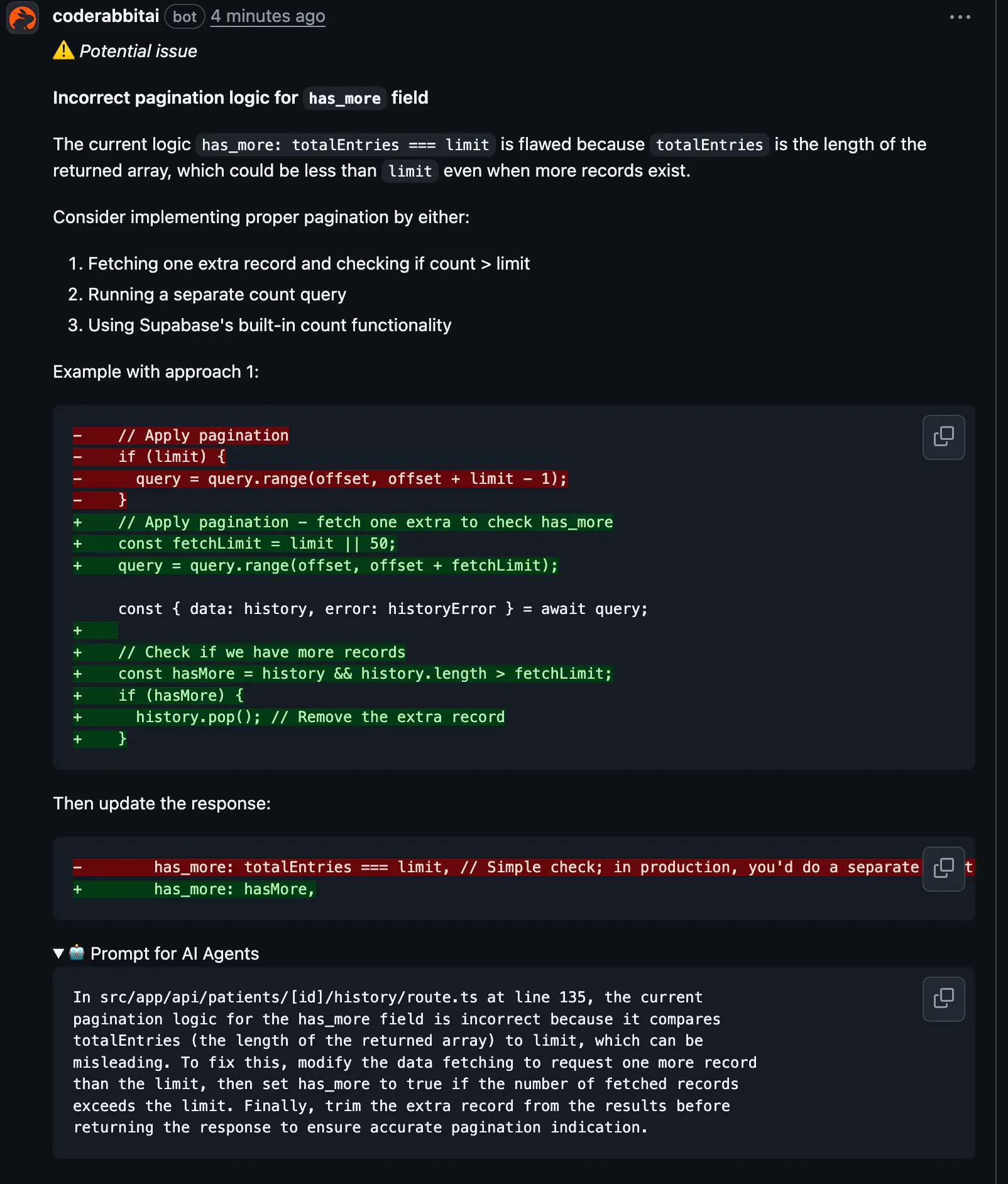The height and width of the screenshot is (1184, 1008).
Task: Click the list item 'Running a separate count query'
Action: coord(217,294)
